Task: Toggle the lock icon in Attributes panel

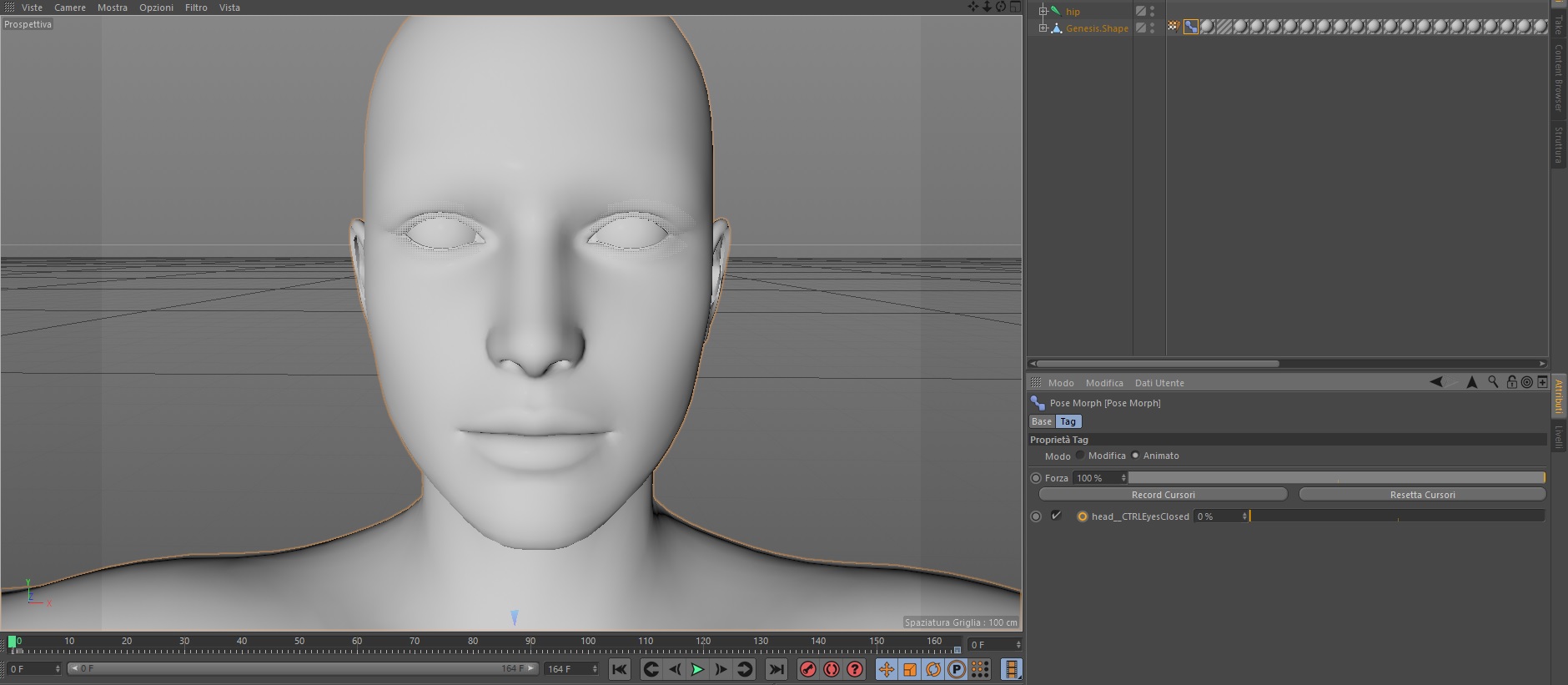Action: [1510, 382]
